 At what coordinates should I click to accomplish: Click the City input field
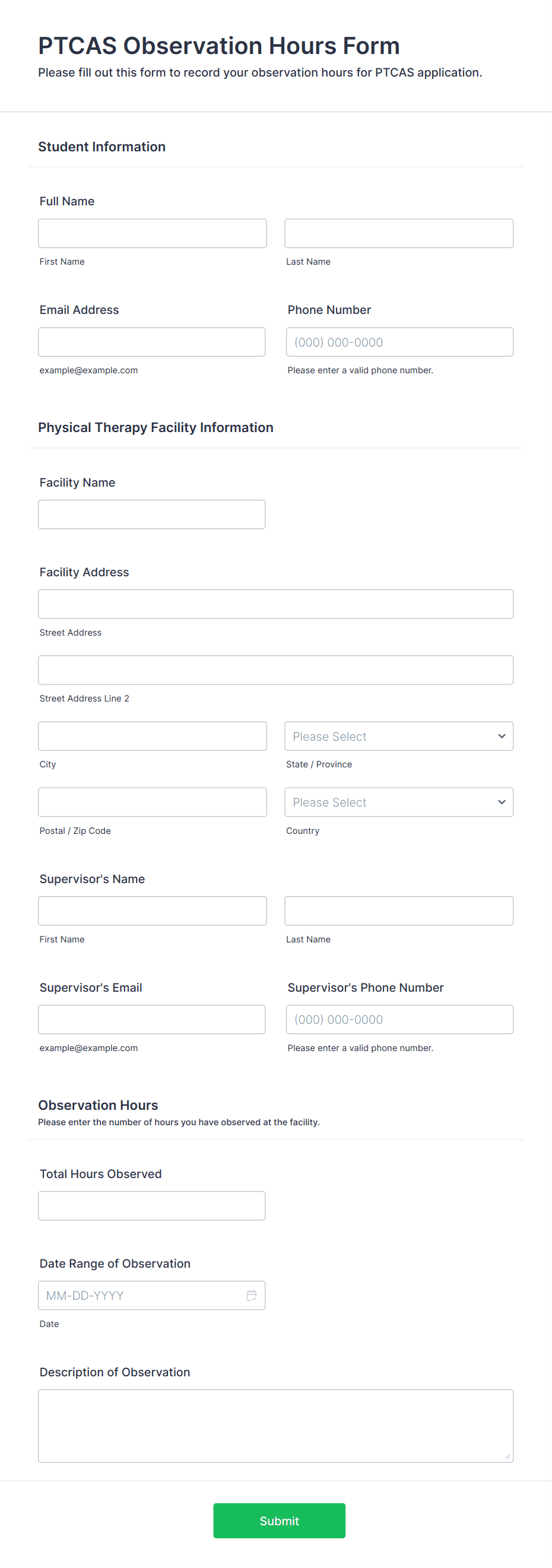(x=152, y=736)
